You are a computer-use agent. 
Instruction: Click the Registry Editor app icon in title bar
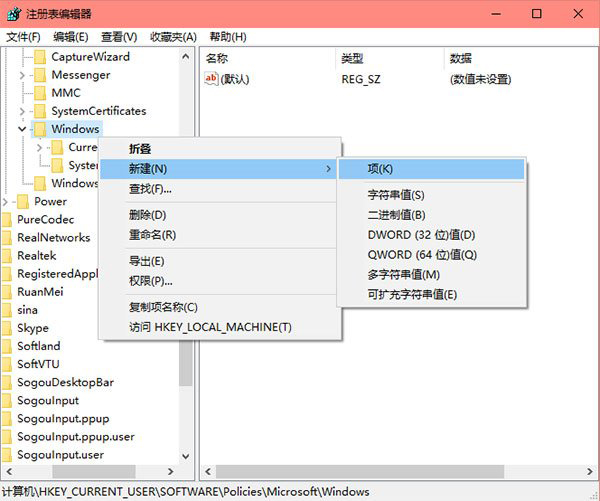(14, 14)
